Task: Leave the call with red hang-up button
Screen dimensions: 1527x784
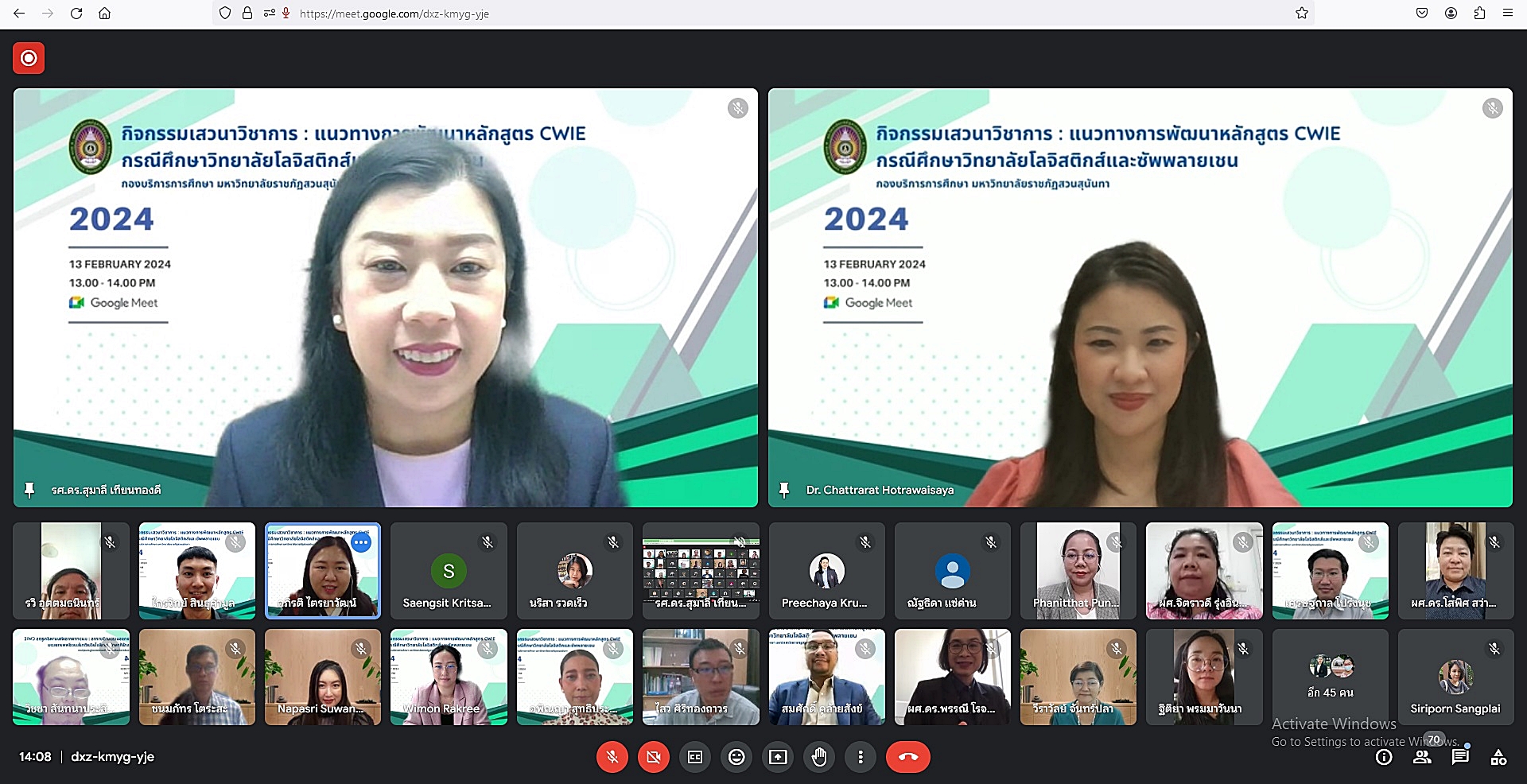Action: [x=907, y=757]
